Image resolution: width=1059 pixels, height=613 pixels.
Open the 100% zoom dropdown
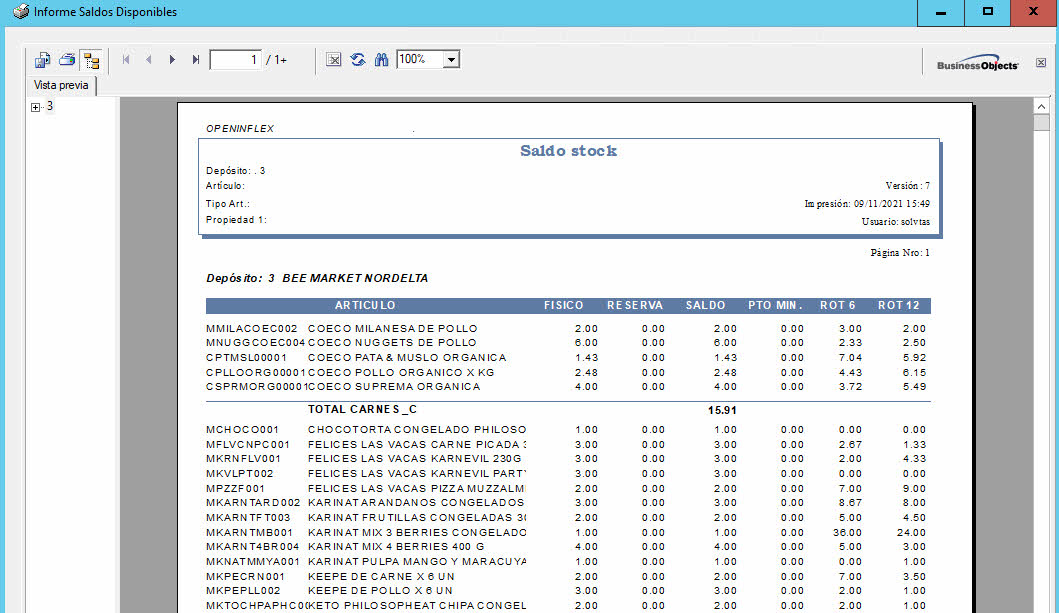coord(451,59)
